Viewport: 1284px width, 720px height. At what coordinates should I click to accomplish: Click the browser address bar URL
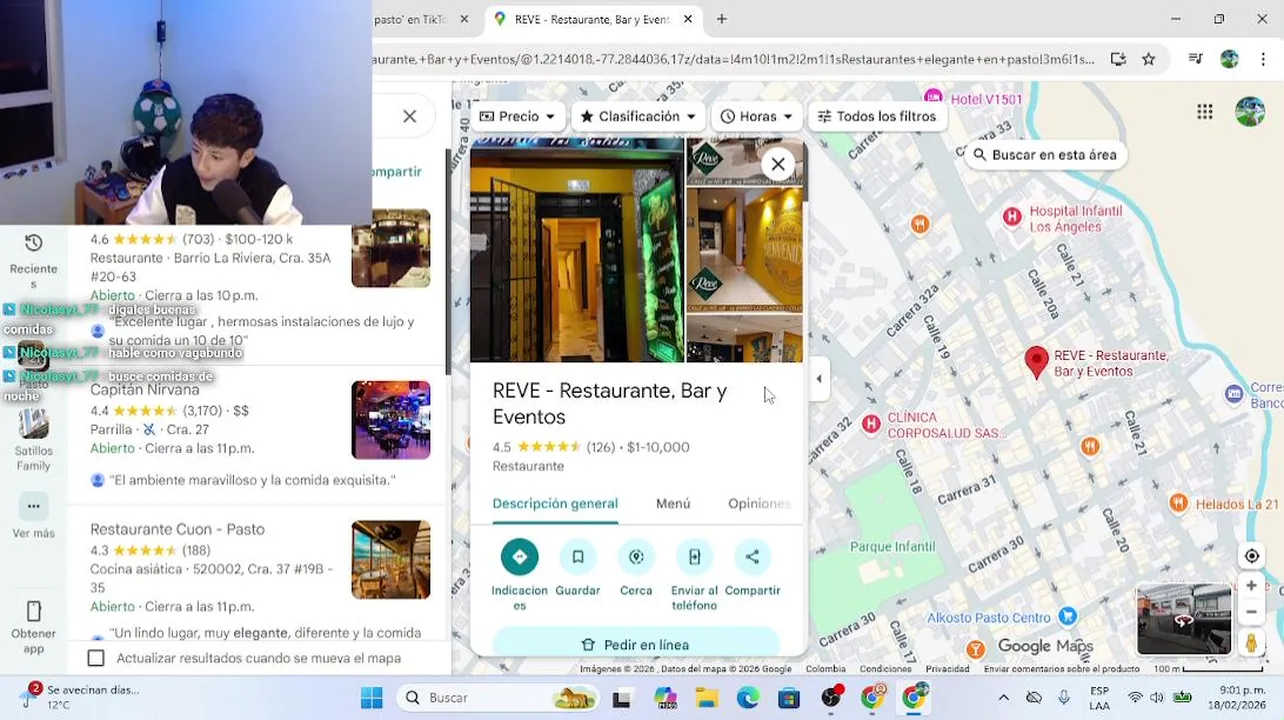(735, 59)
